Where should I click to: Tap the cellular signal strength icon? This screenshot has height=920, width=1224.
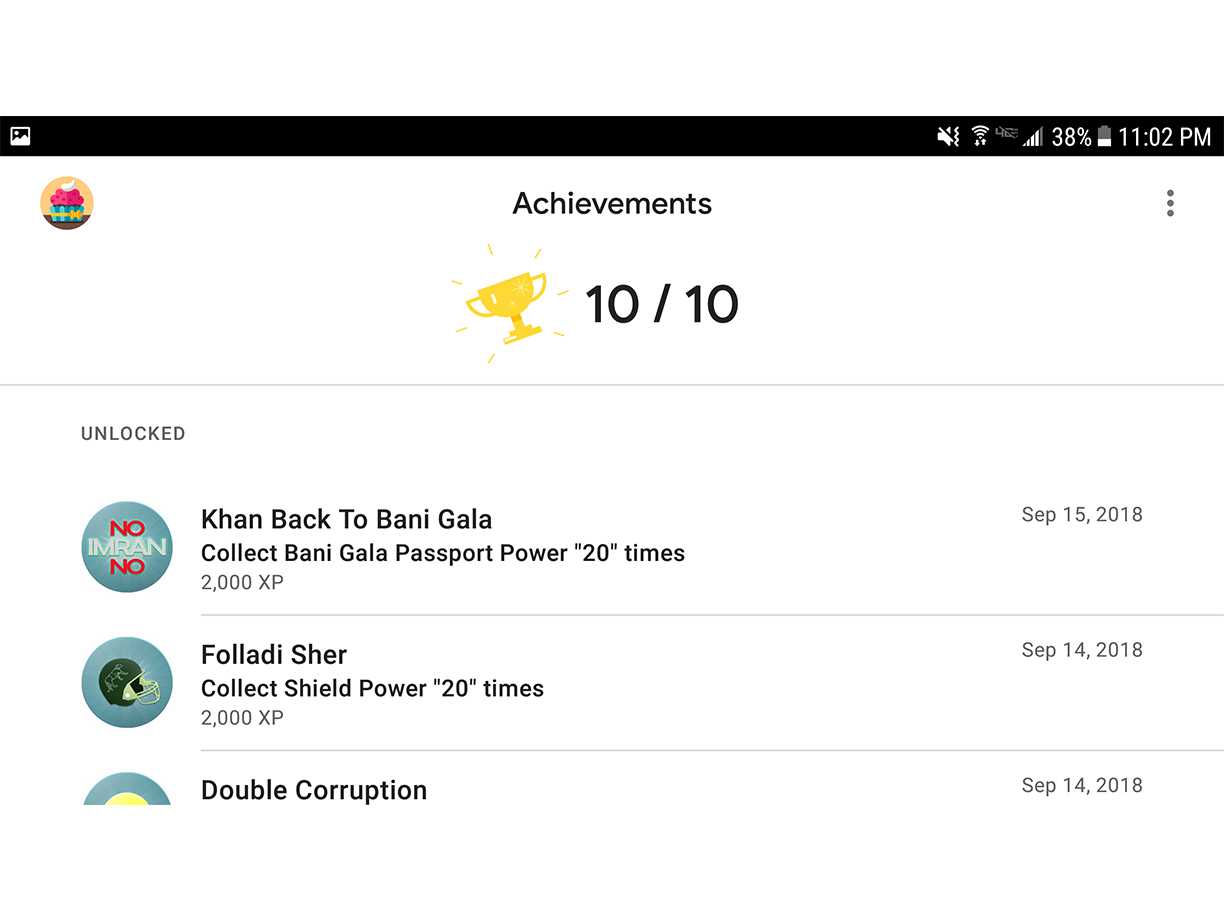coord(1032,137)
